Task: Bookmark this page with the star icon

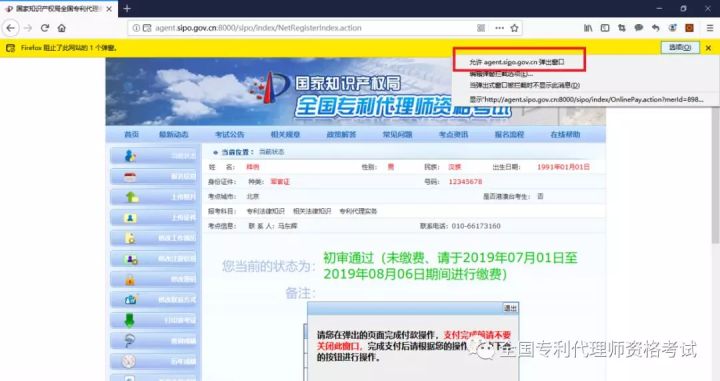Action: point(514,28)
